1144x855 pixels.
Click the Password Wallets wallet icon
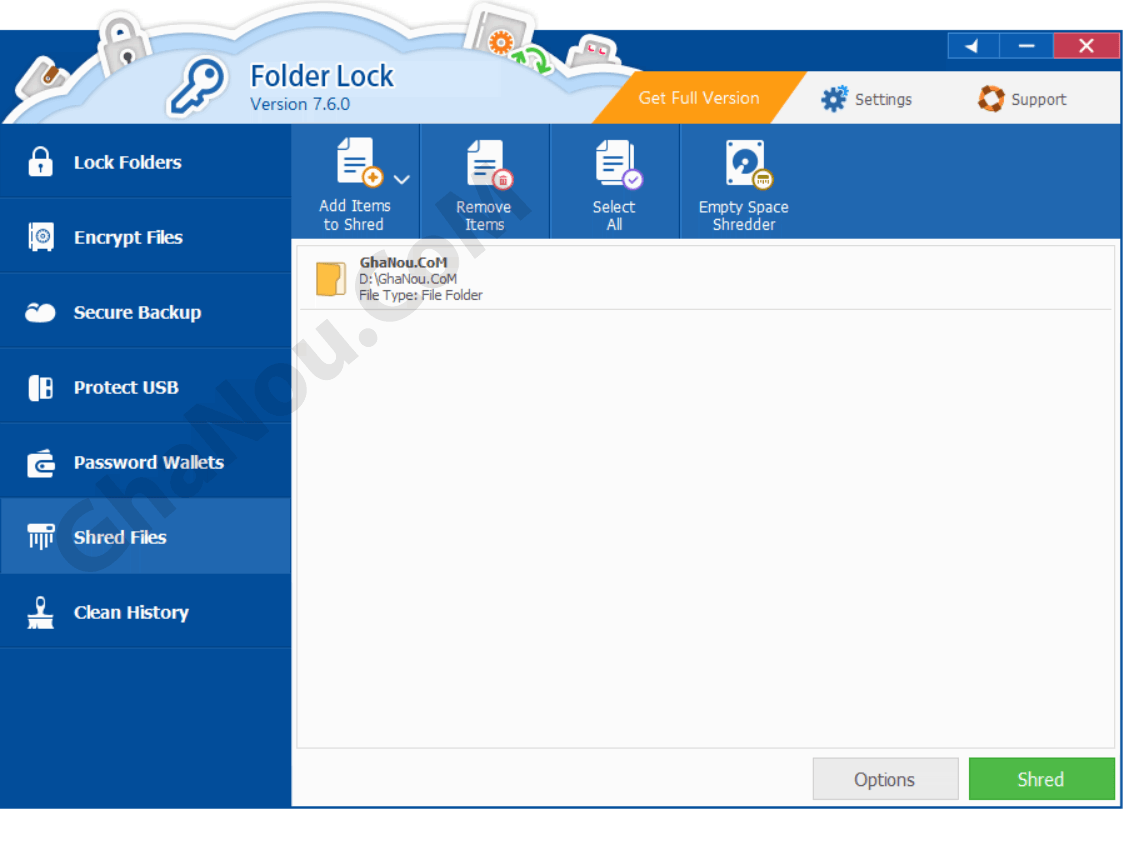[41, 463]
